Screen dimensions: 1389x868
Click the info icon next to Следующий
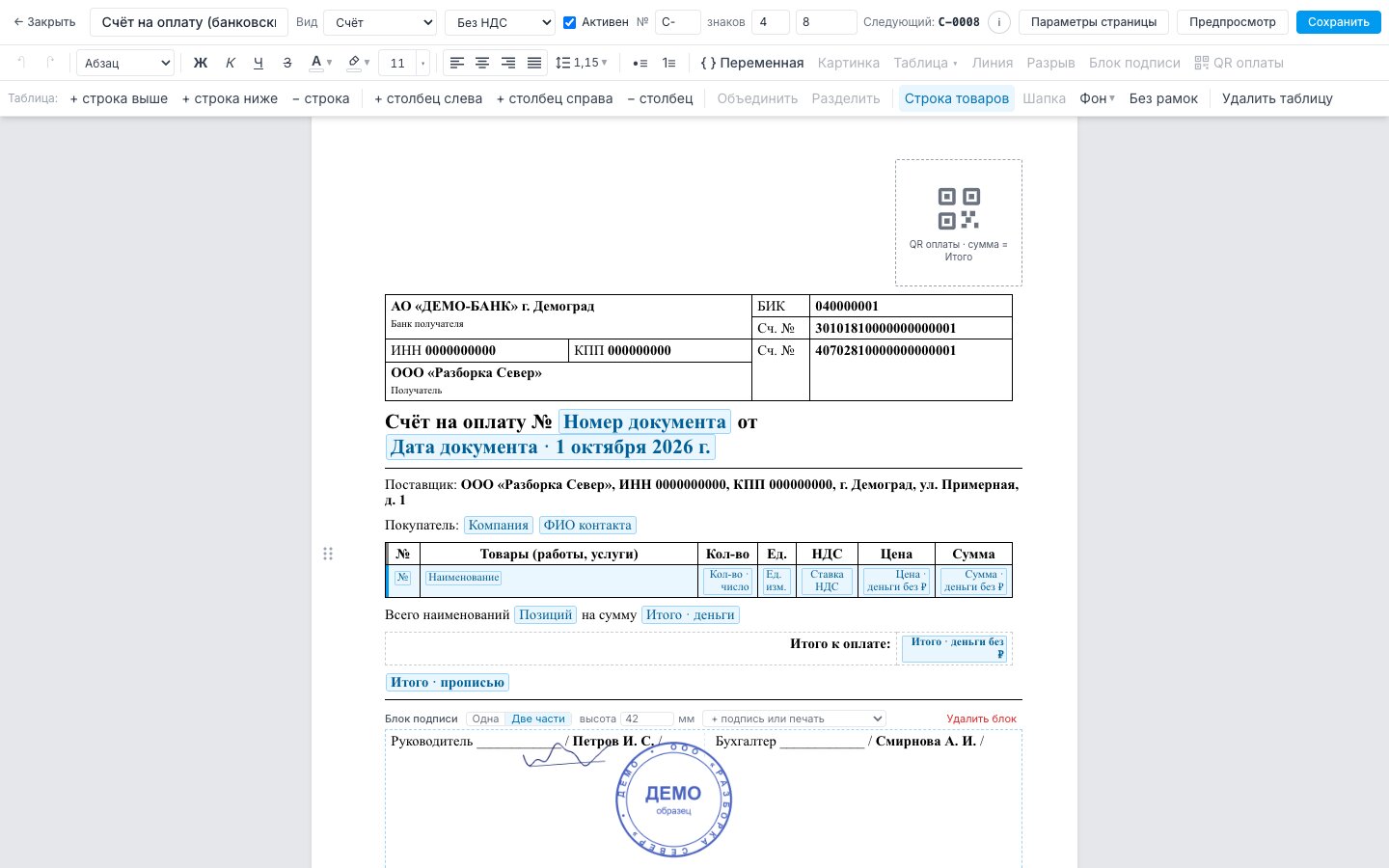999,22
